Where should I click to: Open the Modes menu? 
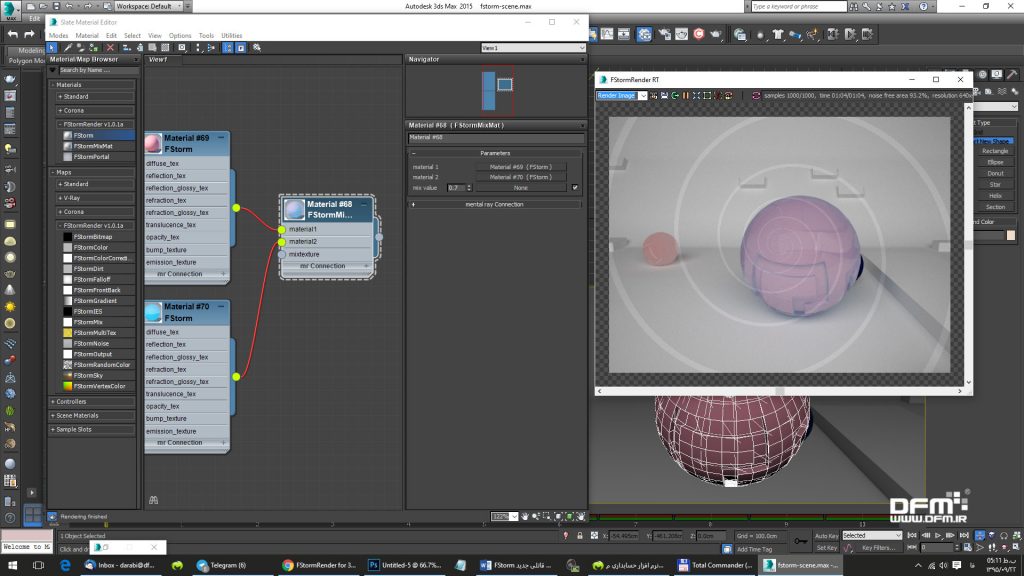(58, 35)
